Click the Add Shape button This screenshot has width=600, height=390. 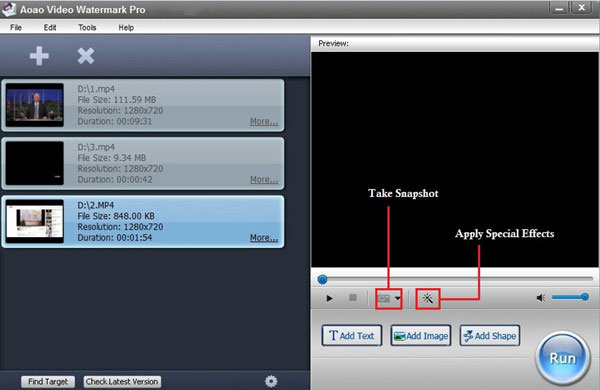click(489, 336)
